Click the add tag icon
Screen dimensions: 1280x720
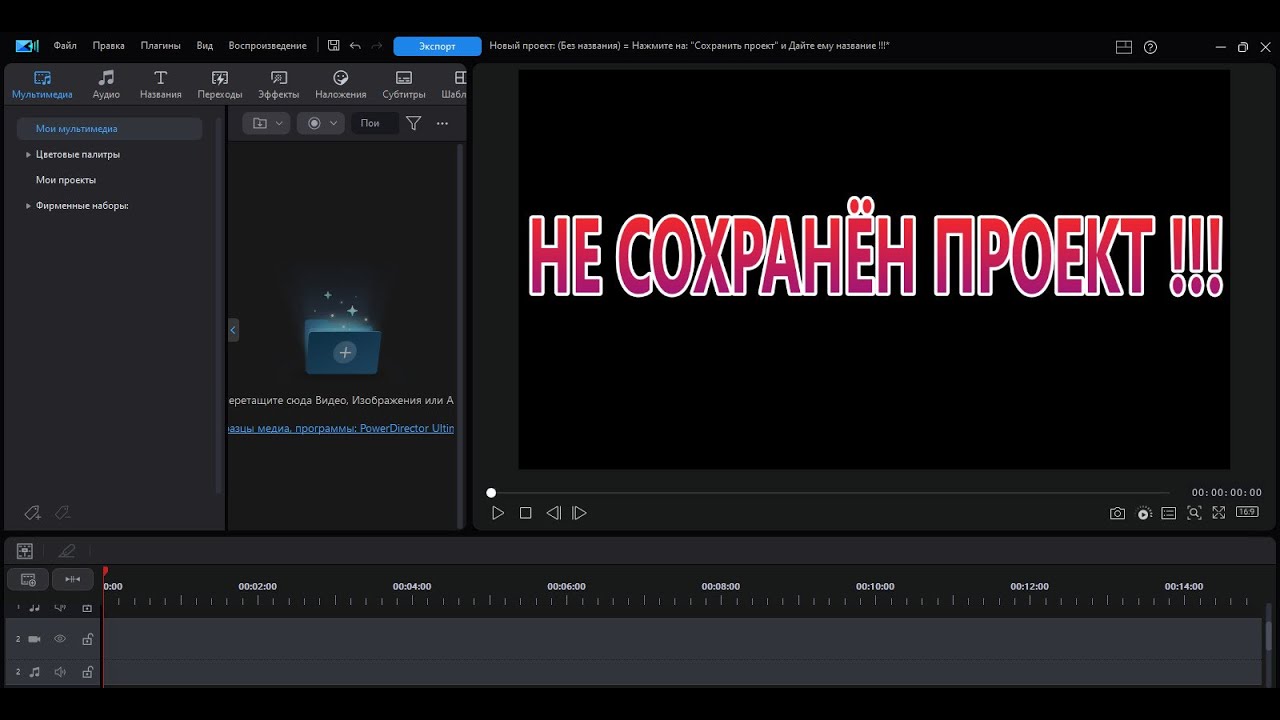point(33,513)
